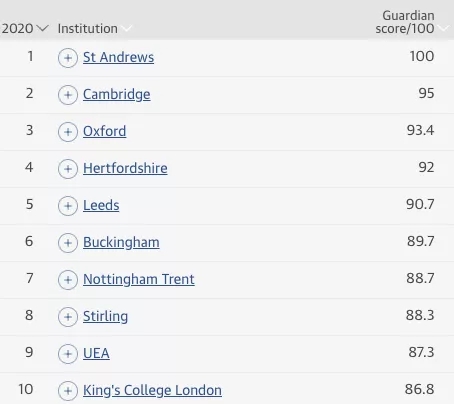454x404 pixels.
Task: Open the Cambridge university link
Action: pos(117,95)
